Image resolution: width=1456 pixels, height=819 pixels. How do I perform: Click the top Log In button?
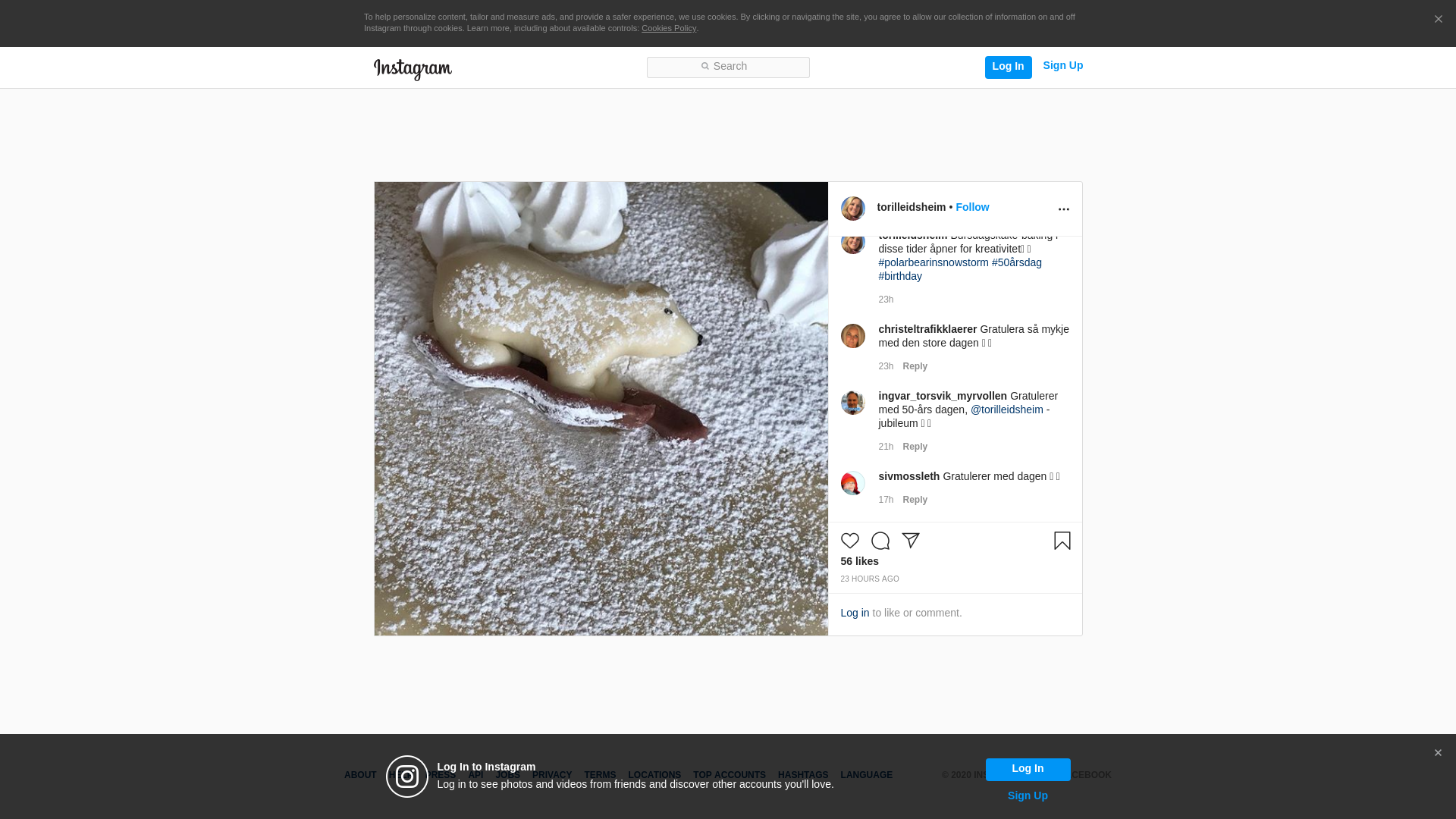(1009, 67)
